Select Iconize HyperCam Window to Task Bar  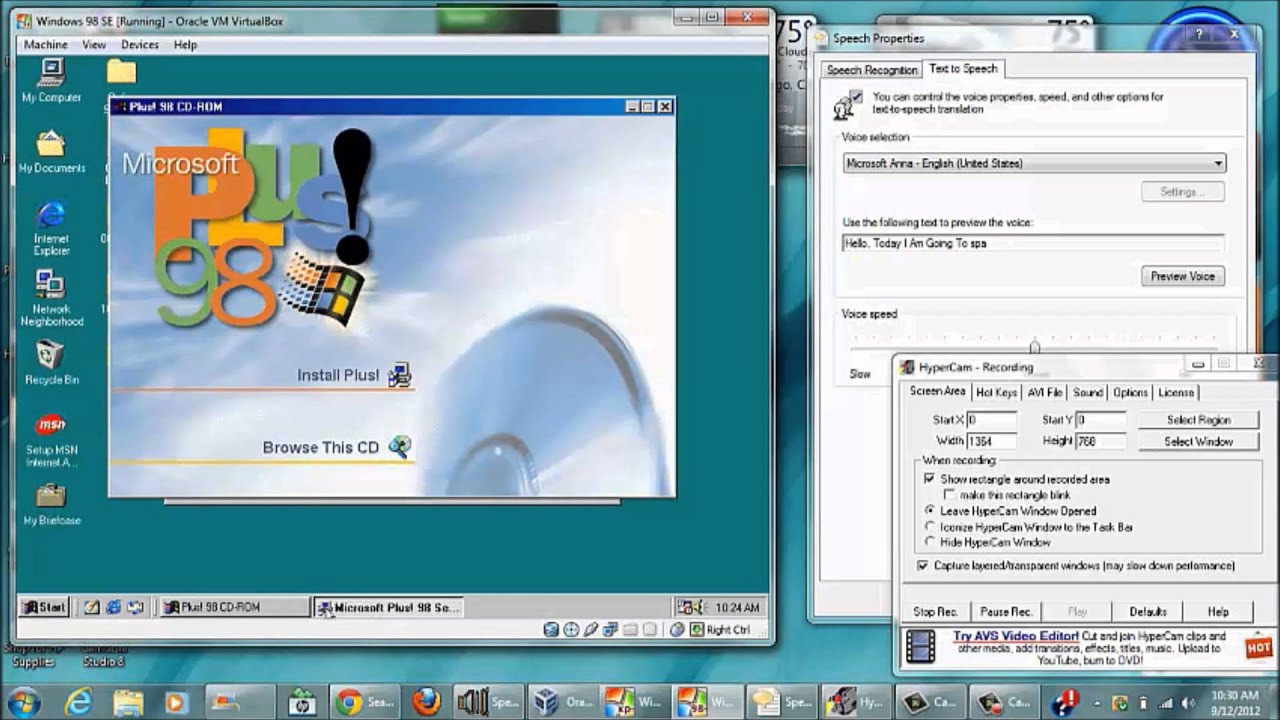pos(930,527)
